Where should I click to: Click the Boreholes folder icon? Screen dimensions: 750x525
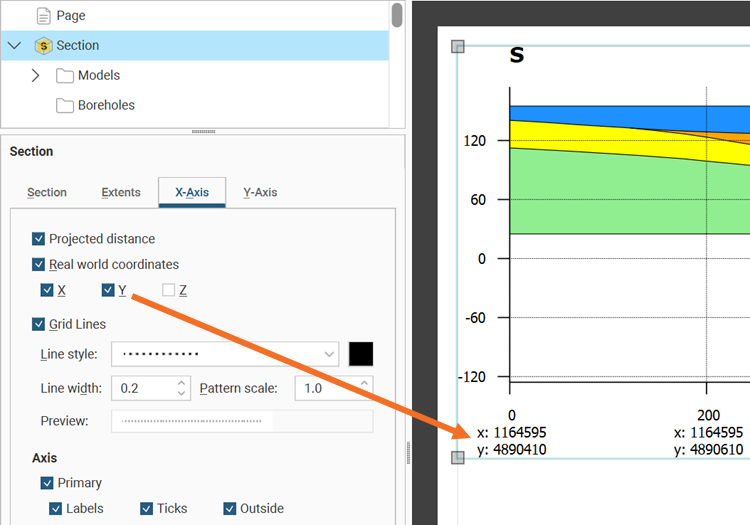click(x=65, y=106)
